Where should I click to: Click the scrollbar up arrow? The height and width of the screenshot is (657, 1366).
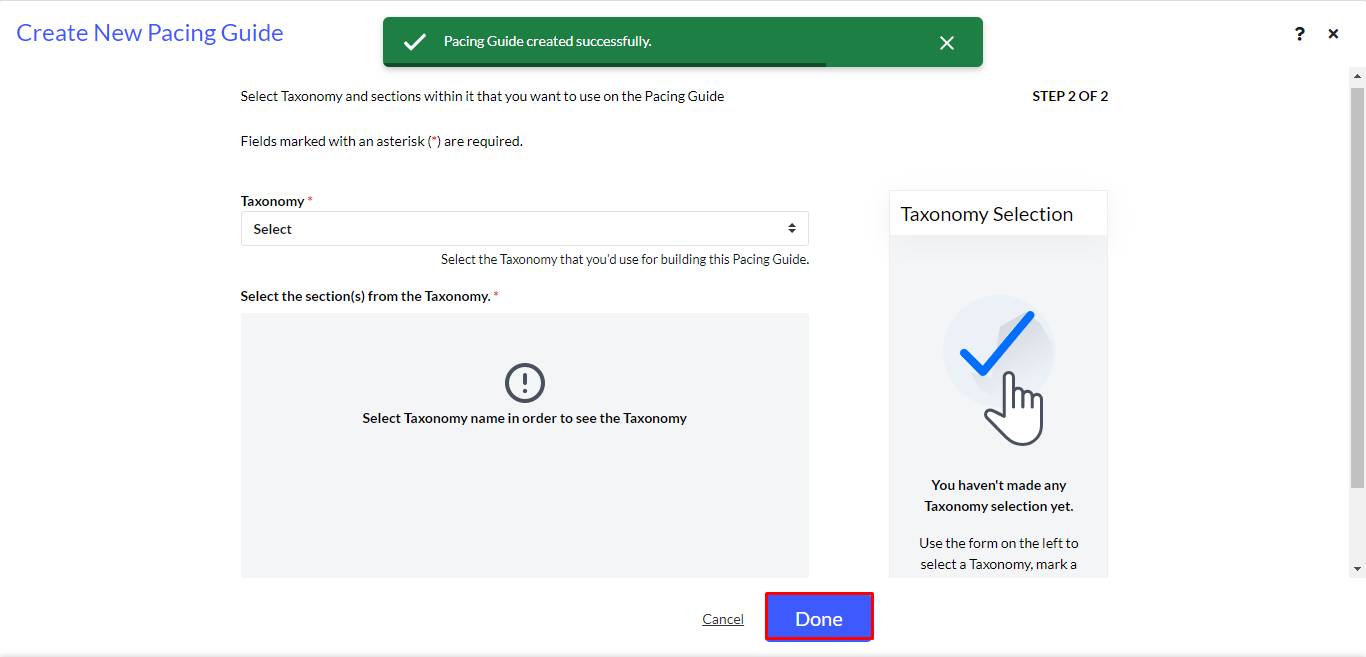tap(1357, 75)
